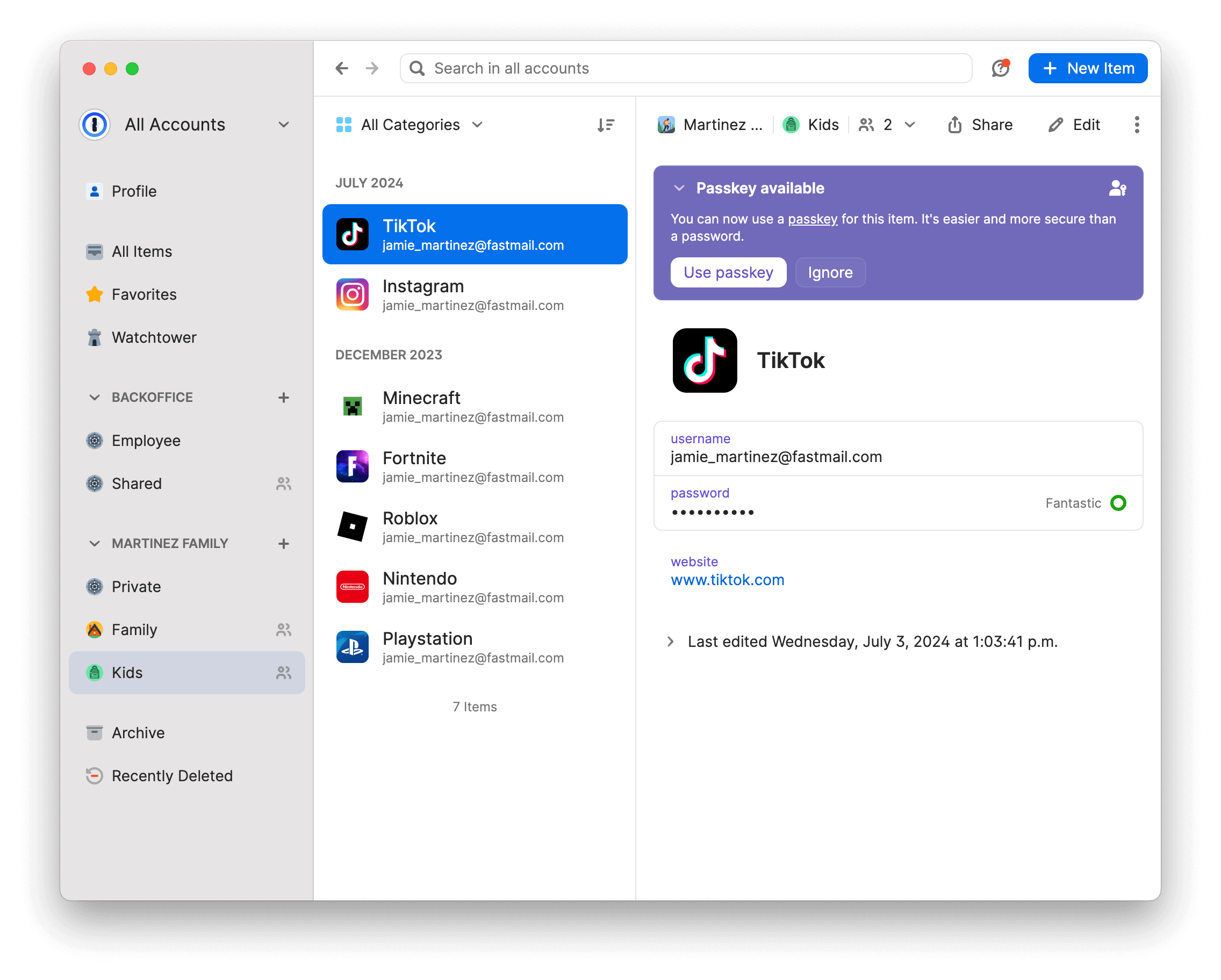This screenshot has height=980, width=1221.
Task: Select the Roblox entry title
Action: pyautogui.click(x=410, y=518)
